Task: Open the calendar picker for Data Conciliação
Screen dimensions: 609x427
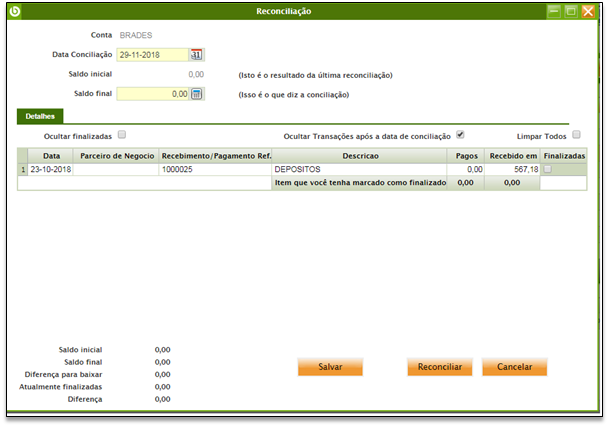Action: click(x=197, y=55)
